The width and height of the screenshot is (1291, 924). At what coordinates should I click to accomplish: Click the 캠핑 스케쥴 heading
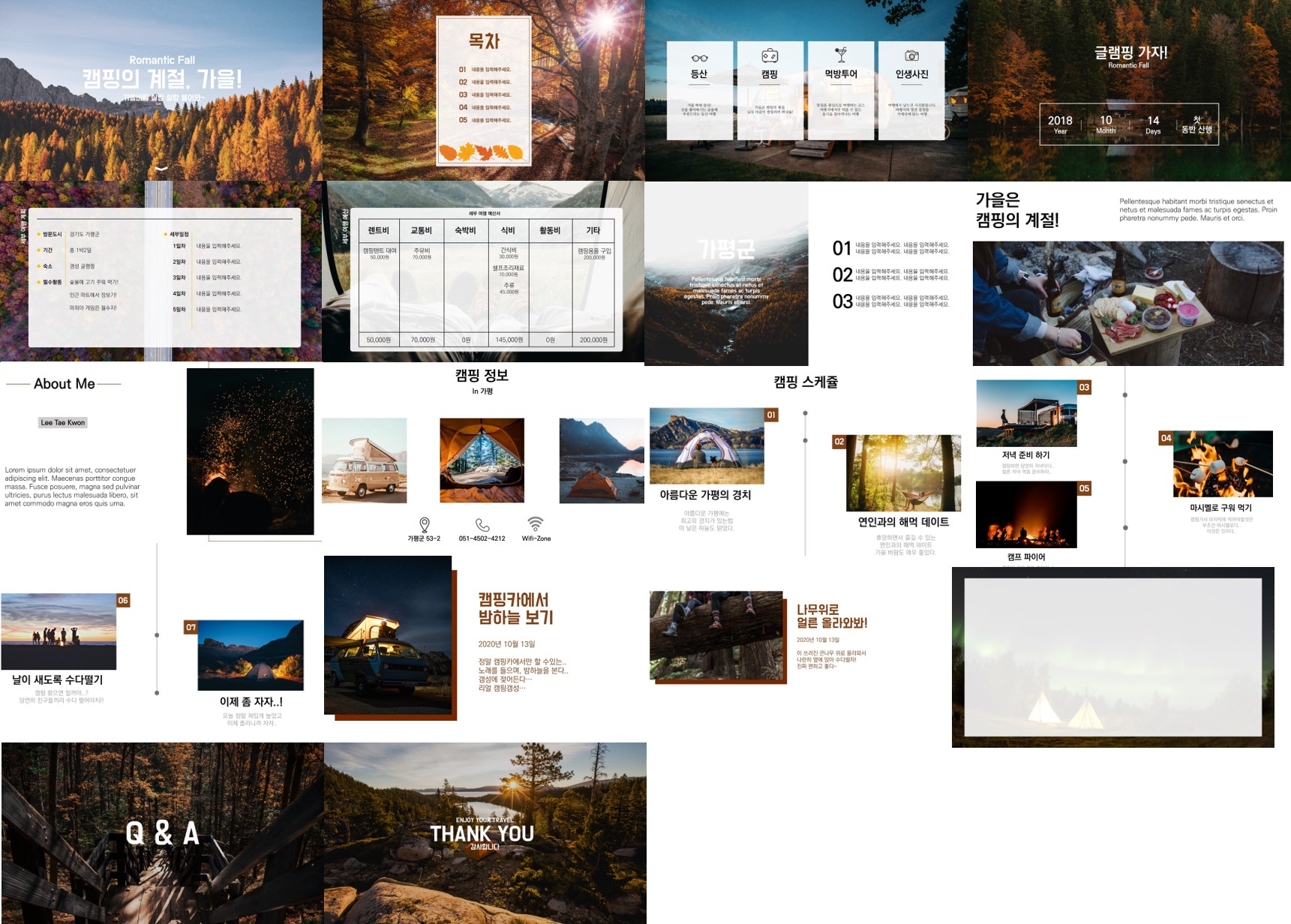[806, 382]
